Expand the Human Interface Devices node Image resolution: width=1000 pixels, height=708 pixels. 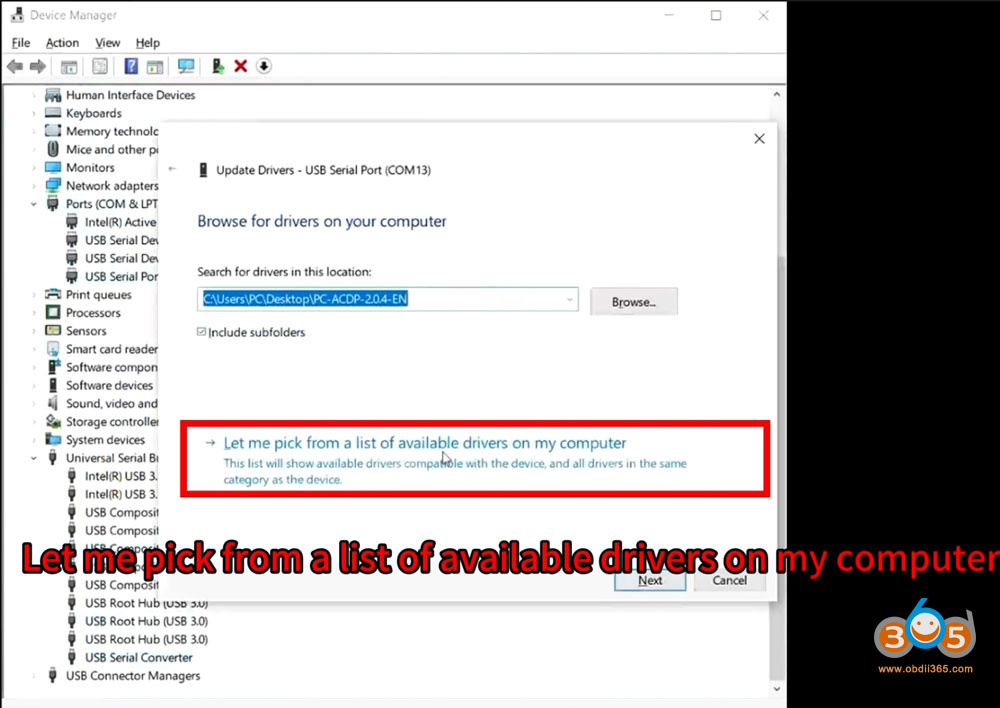click(34, 95)
